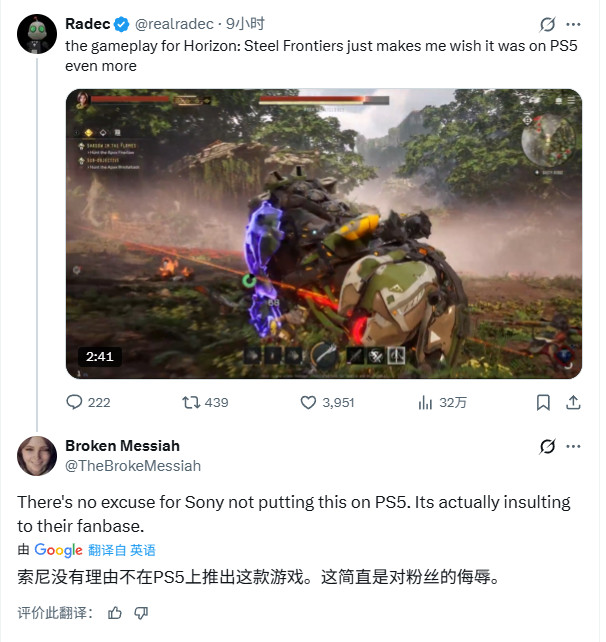Image resolution: width=606 pixels, height=642 pixels.
Task: Open more options menu on Radec's tweet
Action: point(573,24)
